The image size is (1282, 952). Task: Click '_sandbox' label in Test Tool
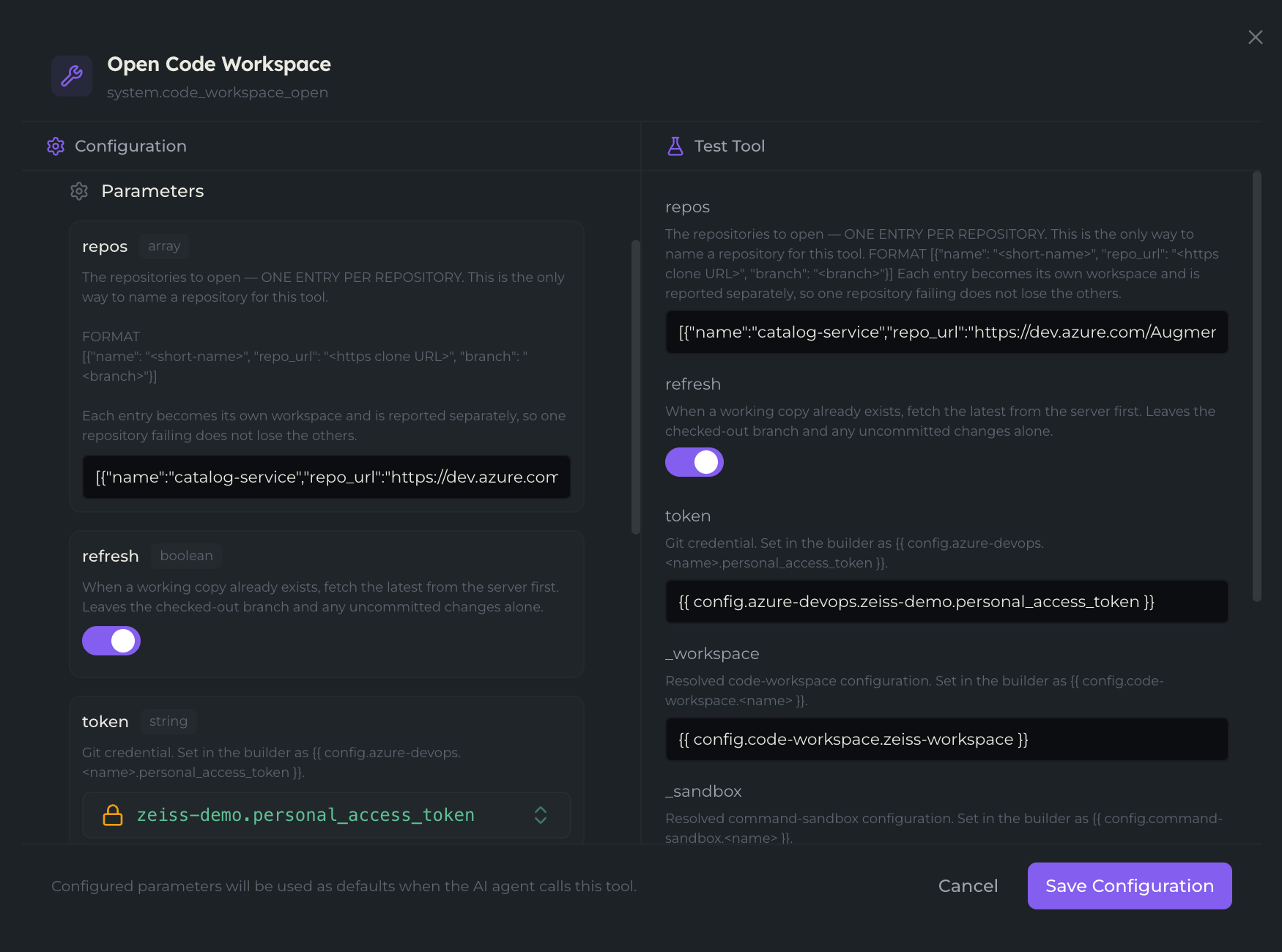pyautogui.click(x=703, y=792)
